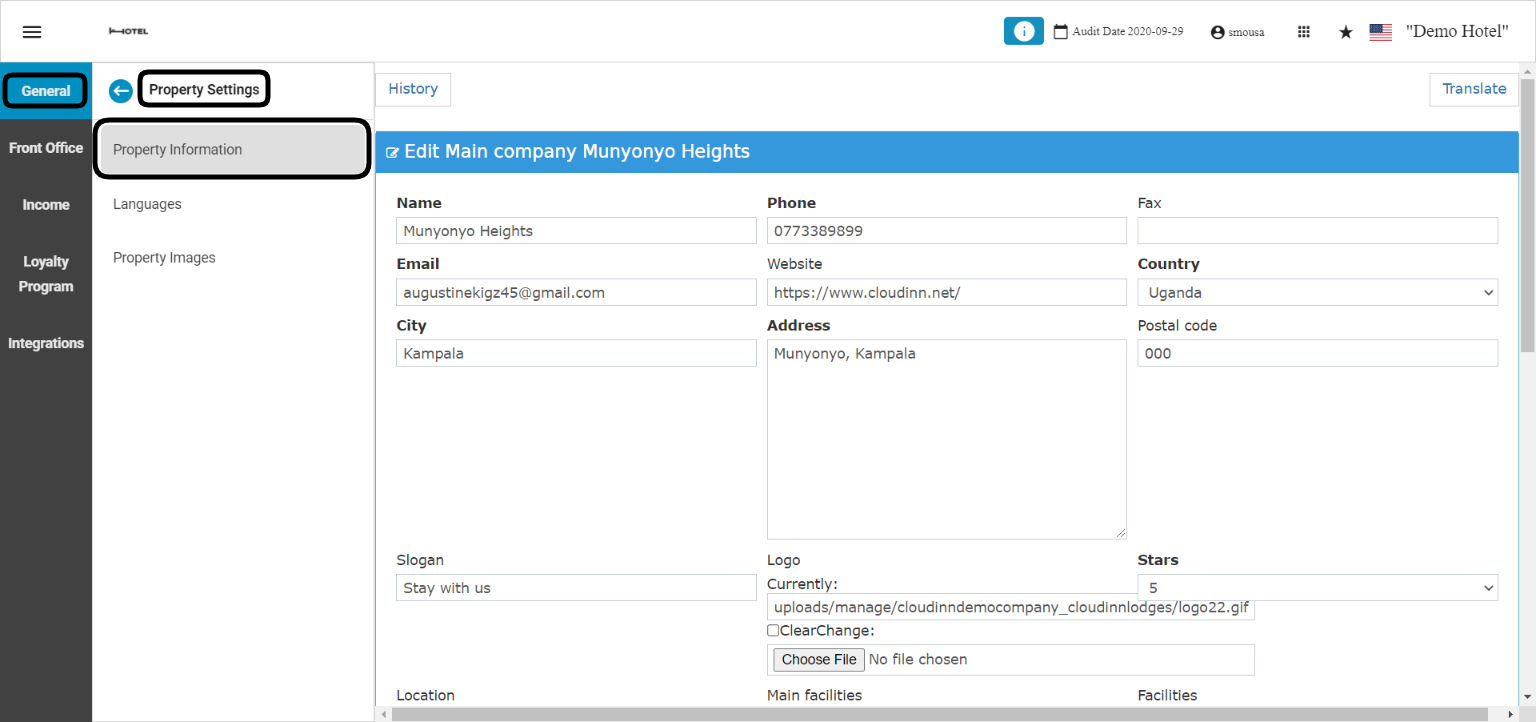Click the Address text area
Screen dimensions: 1536x722
pyautogui.click(x=947, y=440)
